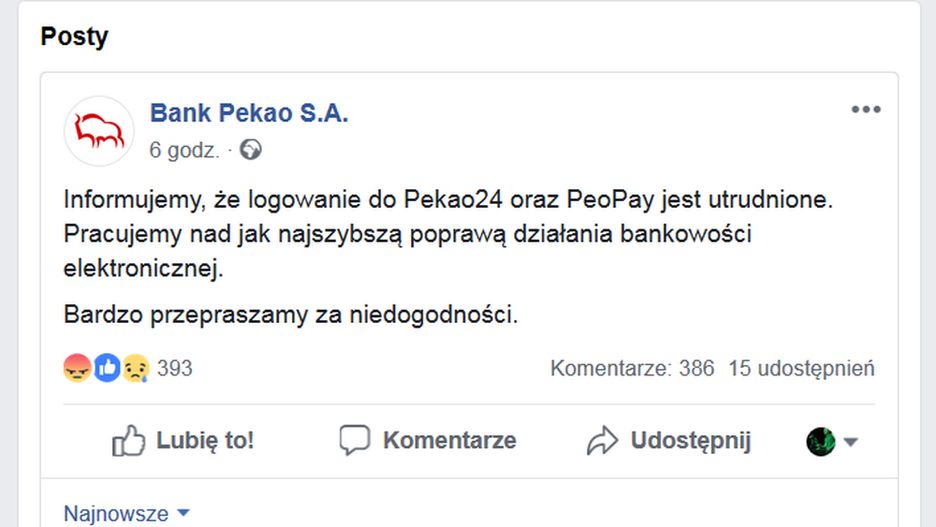Open the Komentarze: 386 comments count
The width and height of the screenshot is (936, 527).
pos(632,368)
